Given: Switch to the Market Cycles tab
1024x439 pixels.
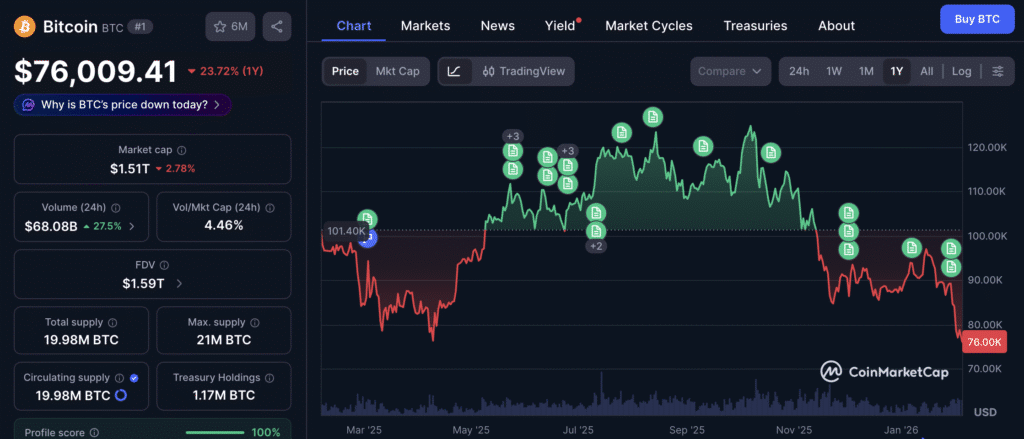Looking at the screenshot, I should pyautogui.click(x=648, y=26).
